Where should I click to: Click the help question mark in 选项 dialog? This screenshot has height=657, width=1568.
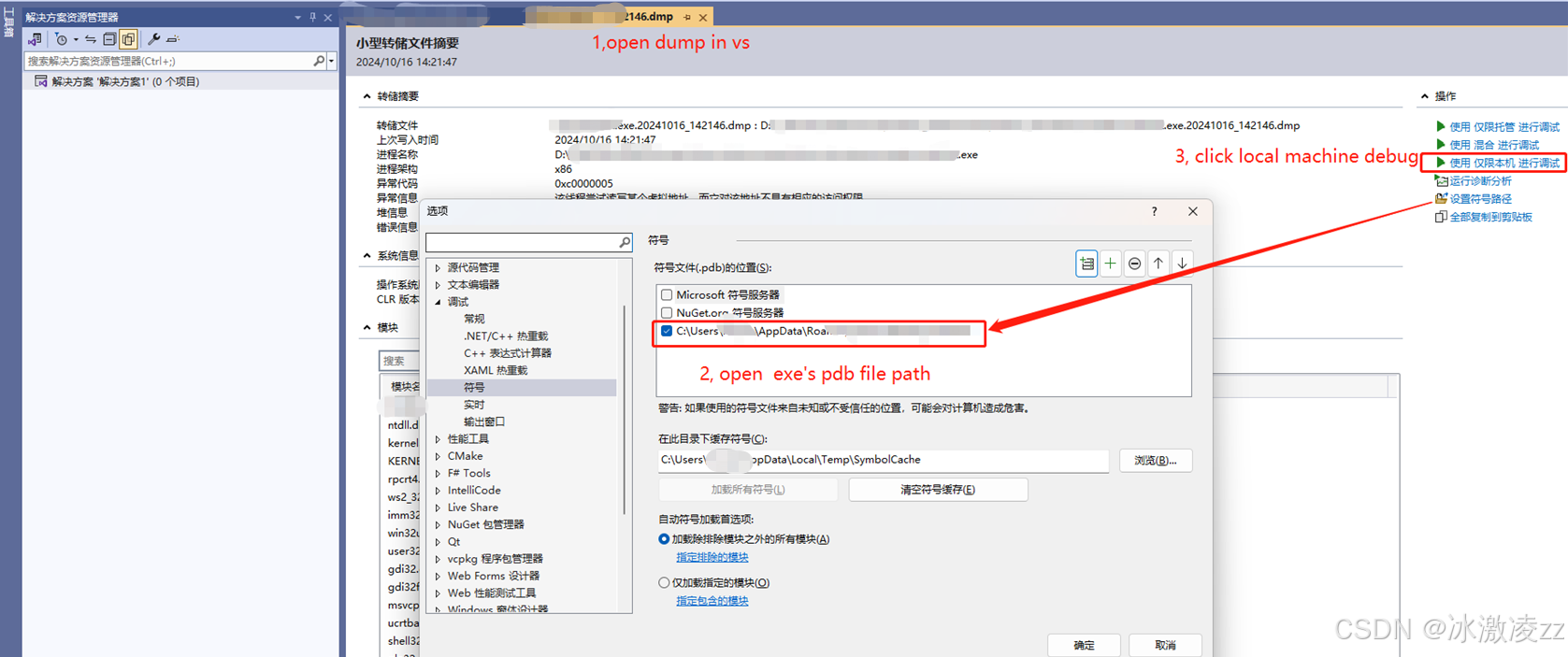coord(1154,211)
